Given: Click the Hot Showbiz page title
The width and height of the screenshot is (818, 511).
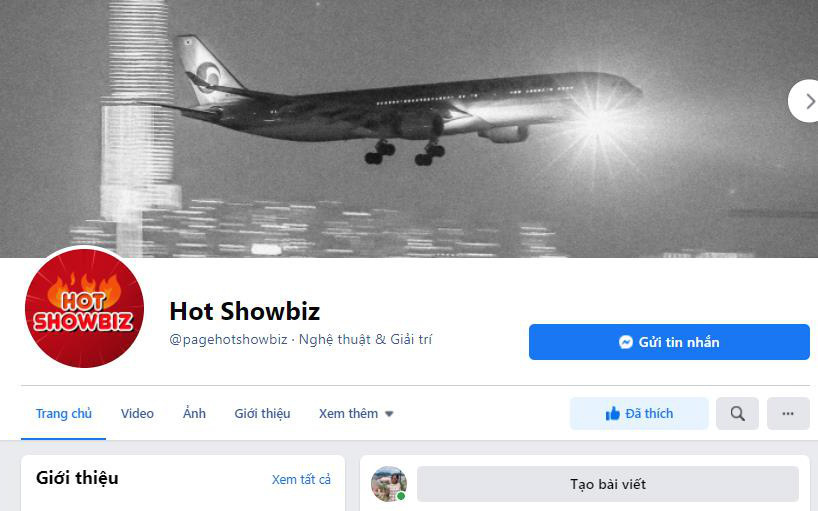Looking at the screenshot, I should point(245,311).
